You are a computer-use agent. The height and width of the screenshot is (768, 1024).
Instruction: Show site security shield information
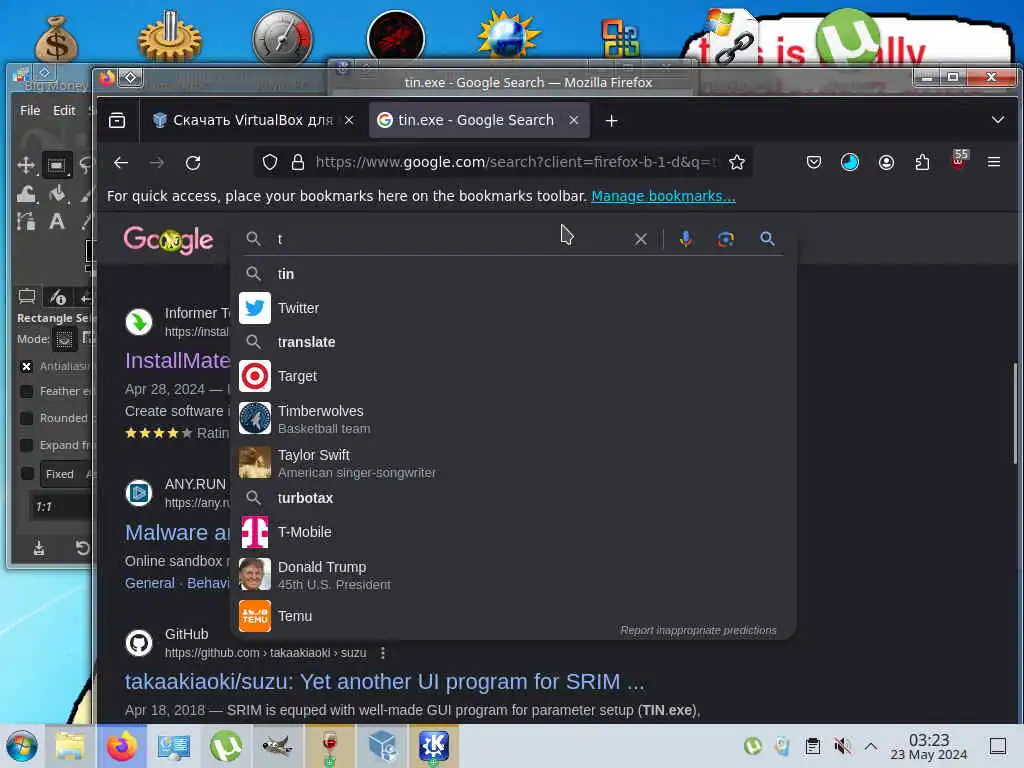pyautogui.click(x=270, y=163)
